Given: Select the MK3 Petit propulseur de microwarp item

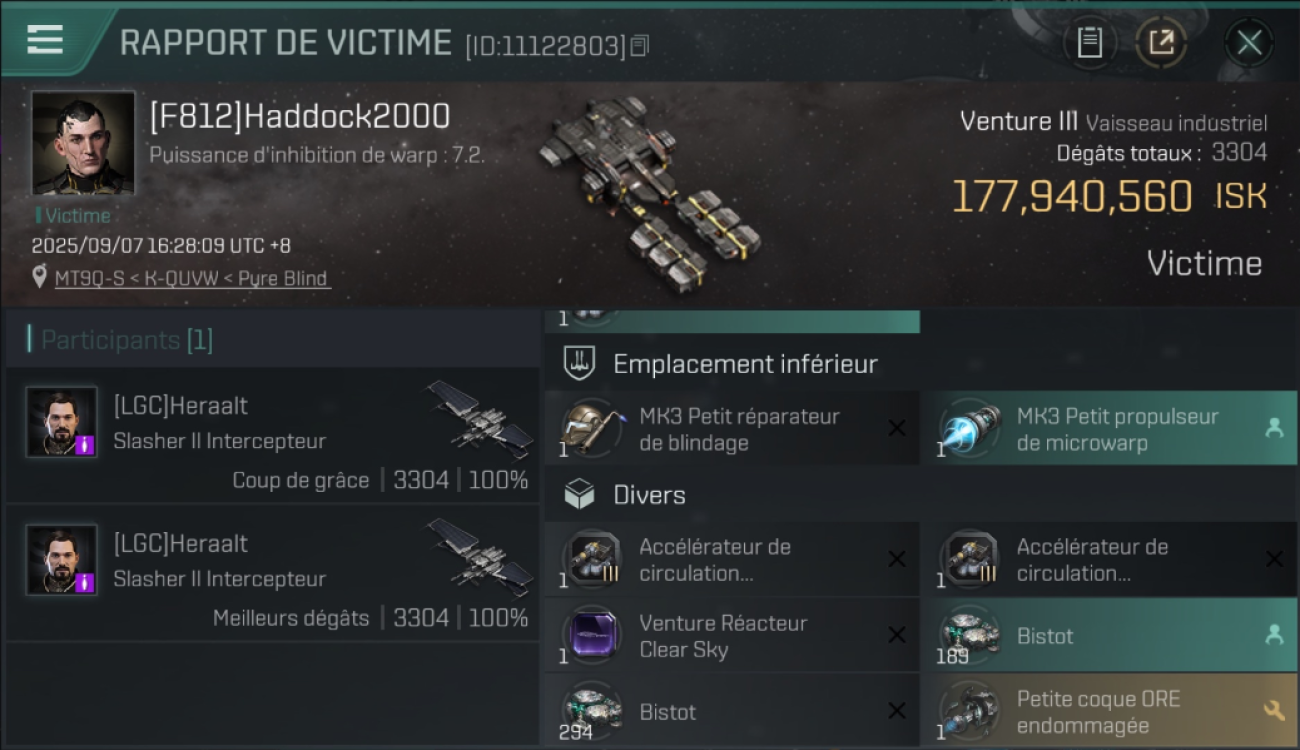Looking at the screenshot, I should 1109,428.
